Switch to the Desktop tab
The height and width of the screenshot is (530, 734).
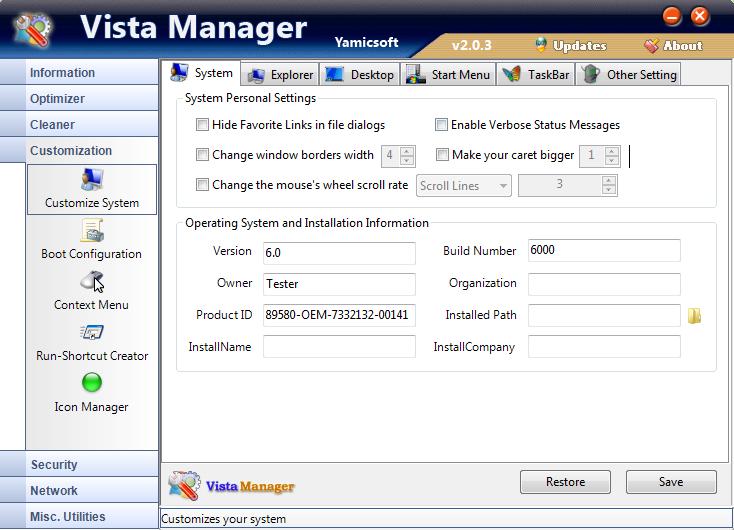pyautogui.click(x=360, y=74)
